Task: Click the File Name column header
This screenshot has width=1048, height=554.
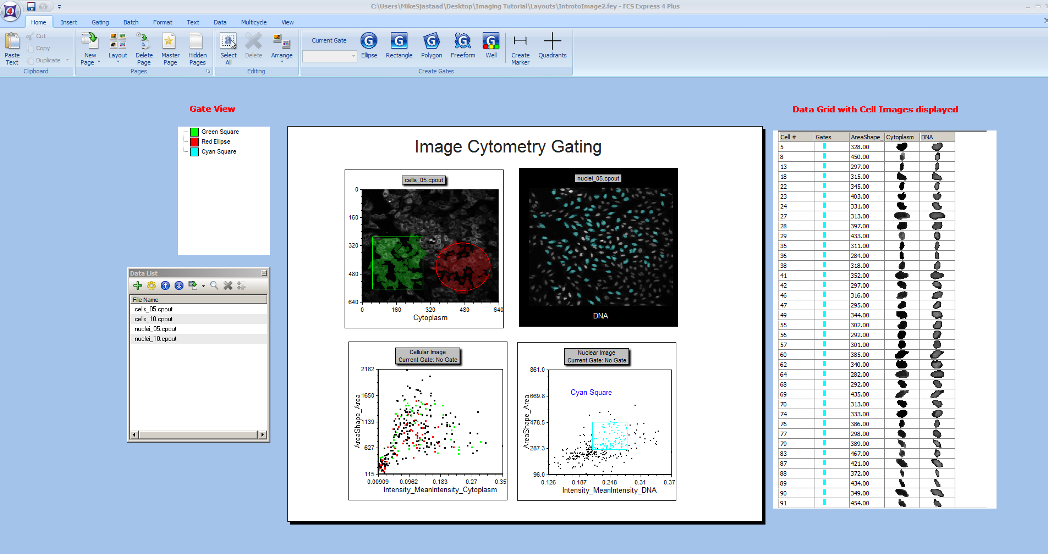Action: click(199, 299)
